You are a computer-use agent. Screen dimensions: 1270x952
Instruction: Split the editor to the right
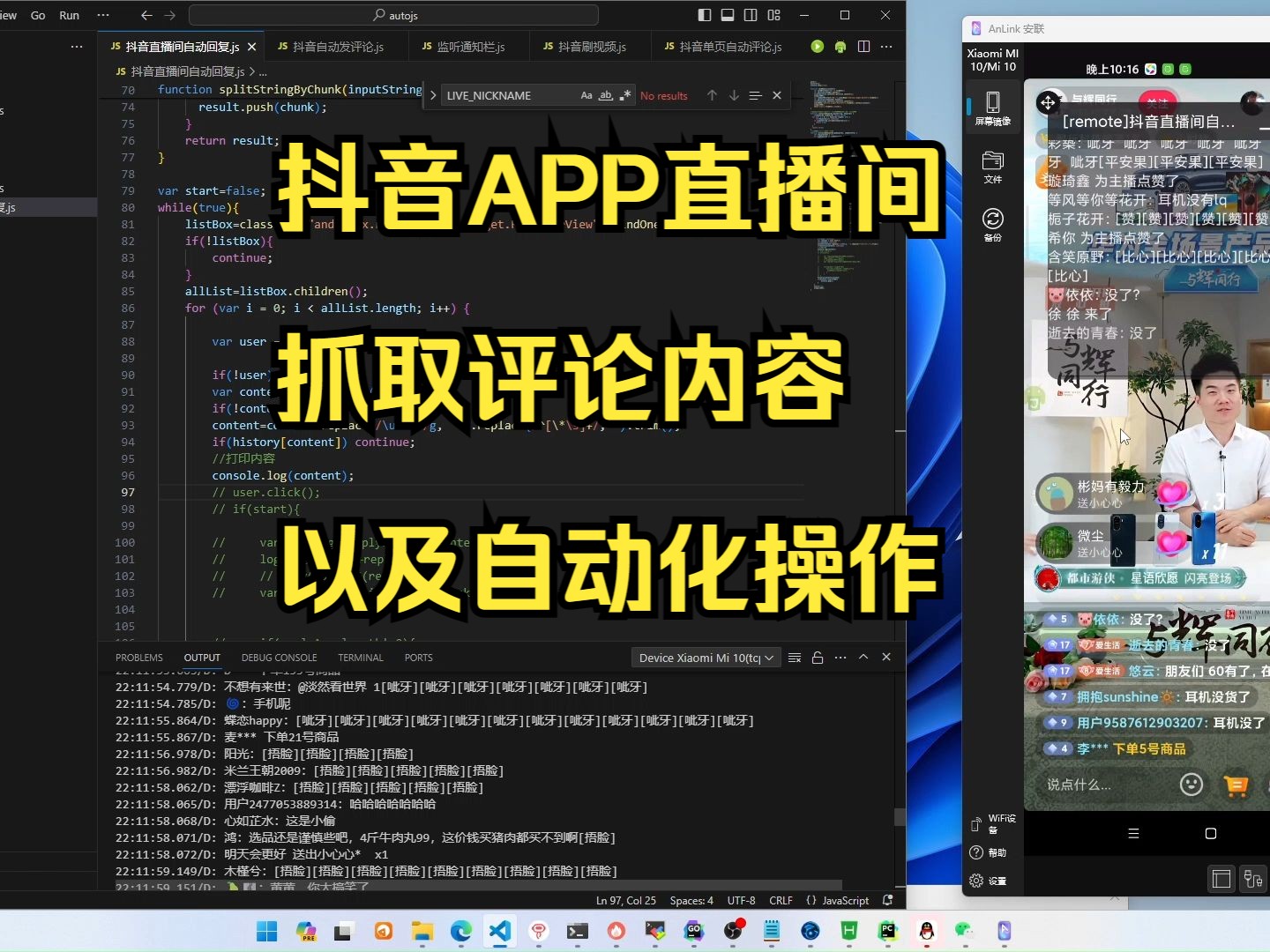coord(863,47)
